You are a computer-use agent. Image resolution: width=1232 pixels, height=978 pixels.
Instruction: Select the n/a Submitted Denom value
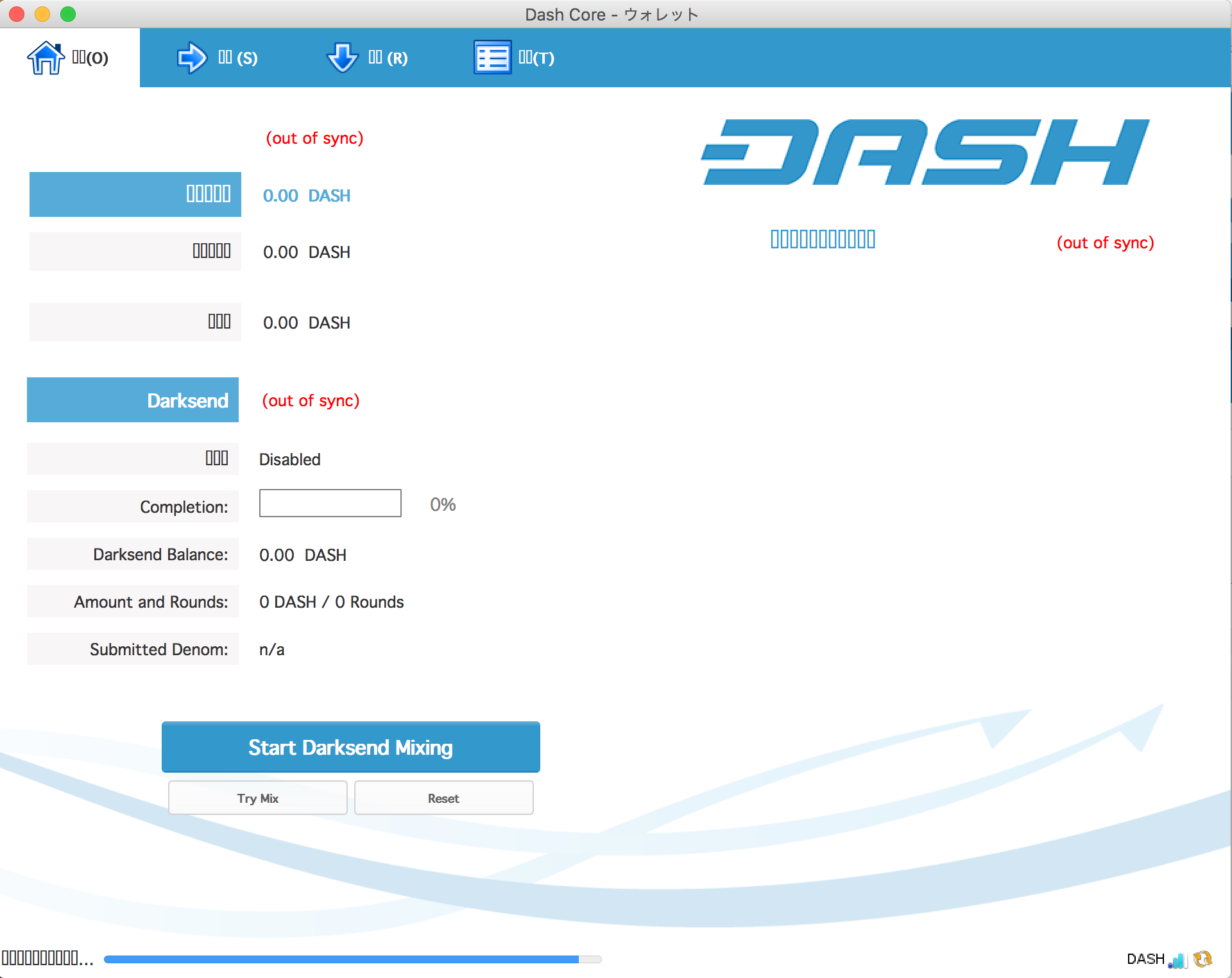coord(272,649)
